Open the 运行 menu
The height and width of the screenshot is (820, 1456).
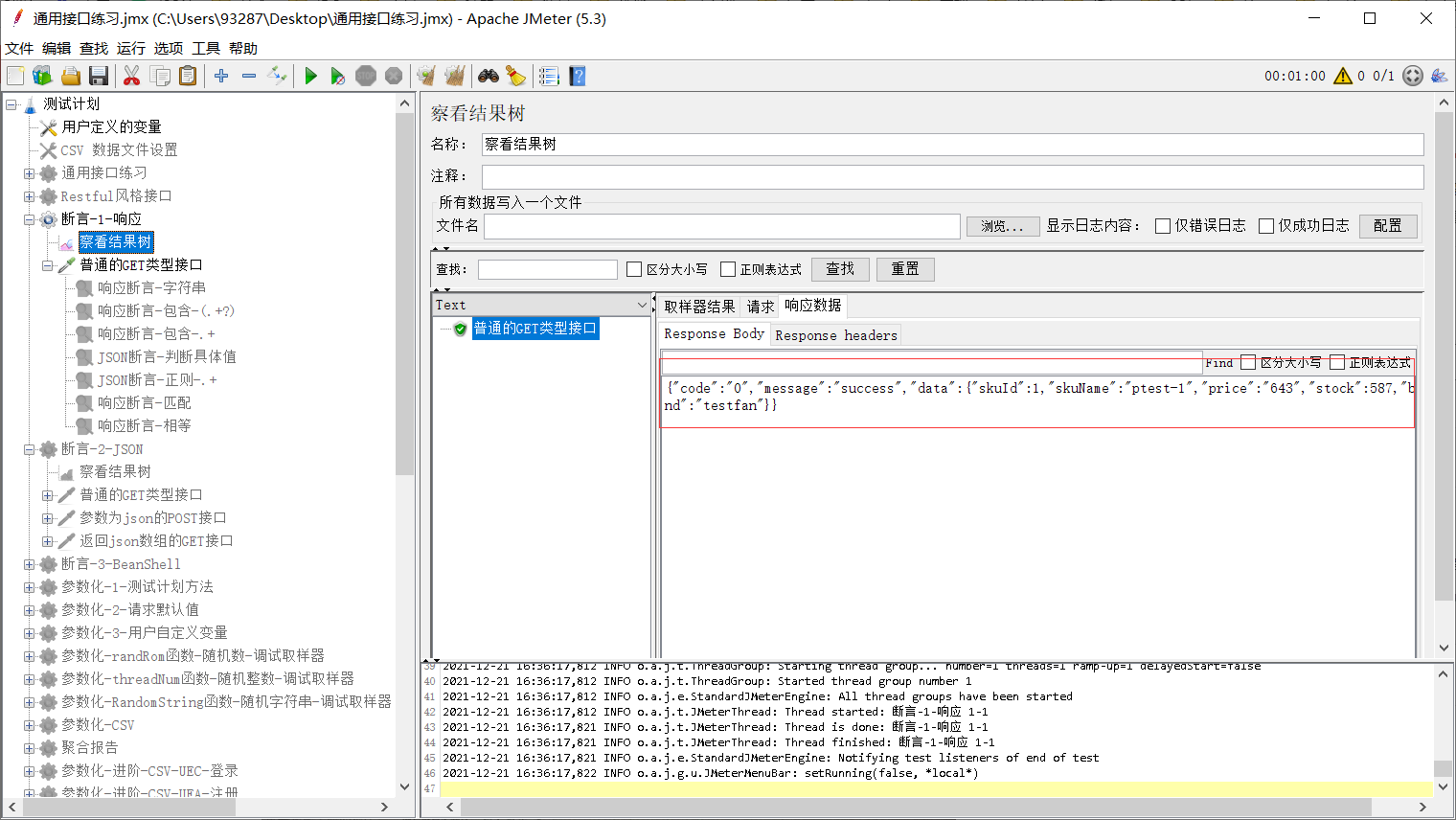(x=131, y=48)
